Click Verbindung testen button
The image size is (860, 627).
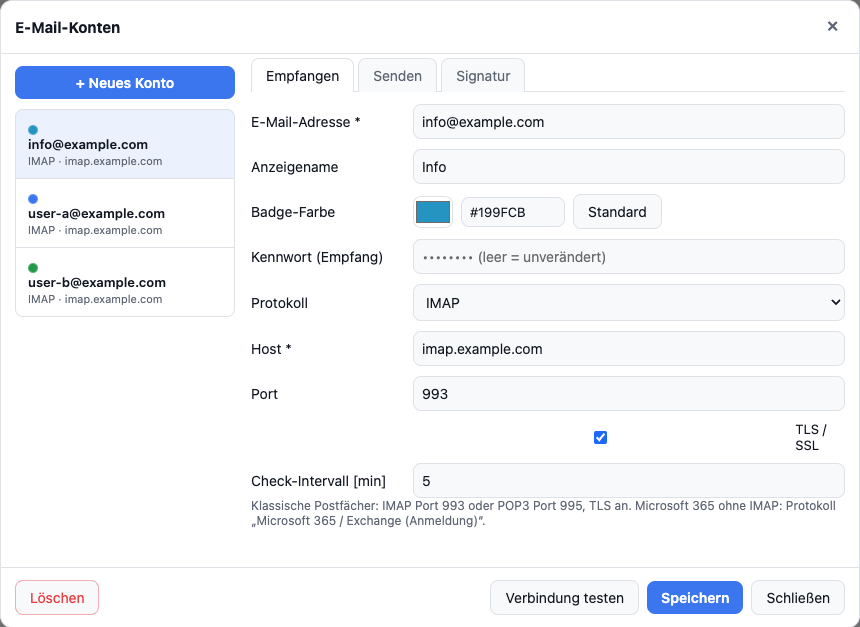[x=564, y=598]
